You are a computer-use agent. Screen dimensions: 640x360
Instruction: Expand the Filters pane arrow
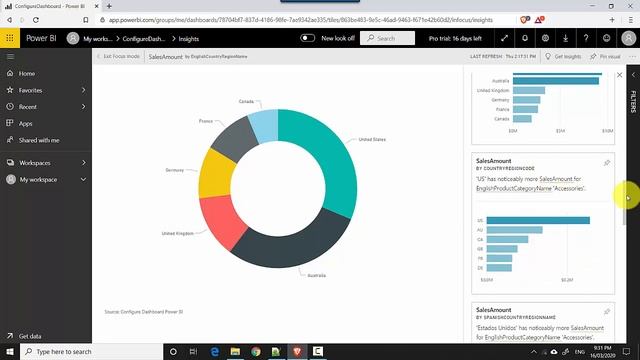click(x=633, y=75)
